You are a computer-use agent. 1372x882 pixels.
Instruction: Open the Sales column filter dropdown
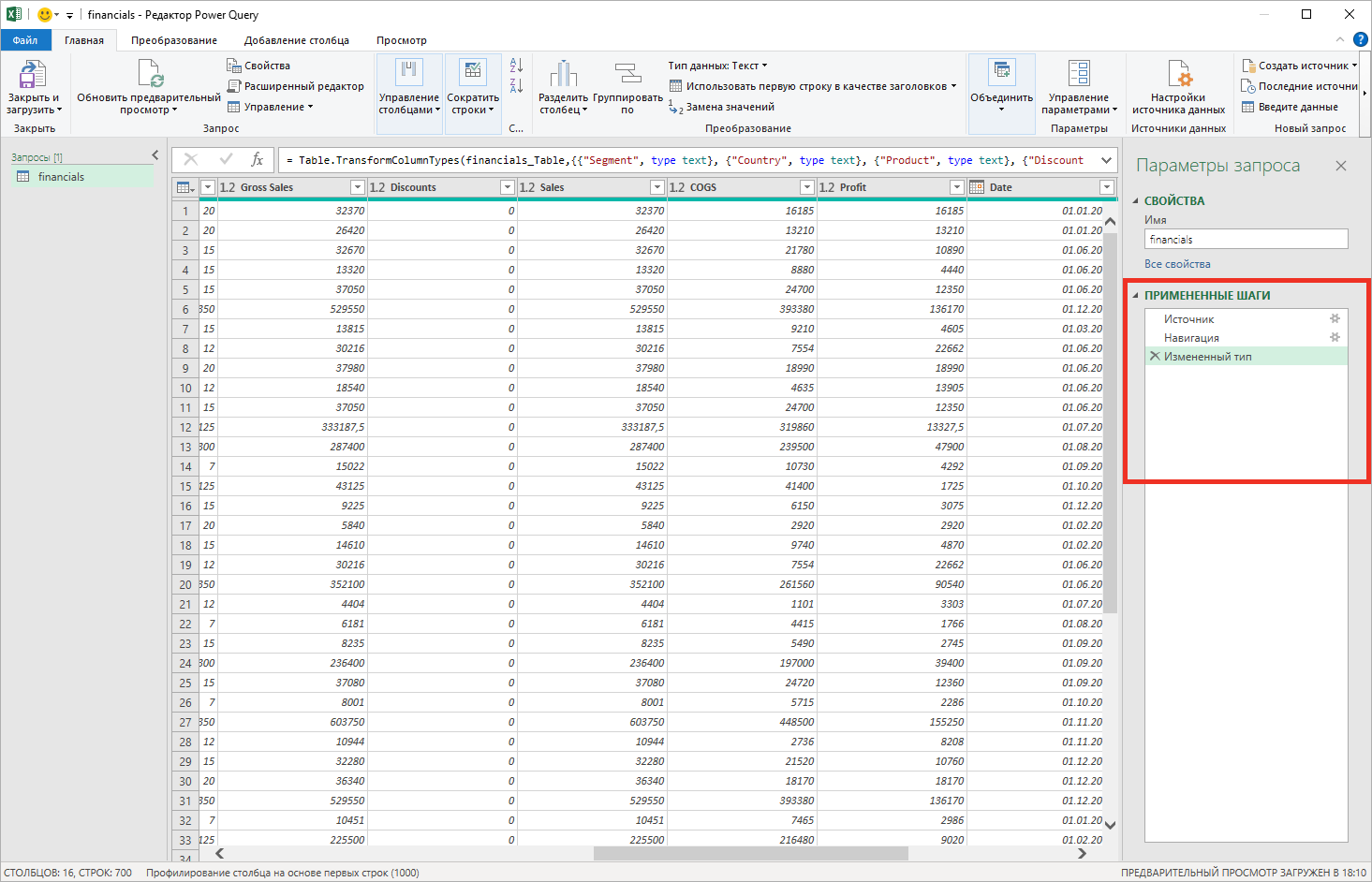click(x=656, y=187)
